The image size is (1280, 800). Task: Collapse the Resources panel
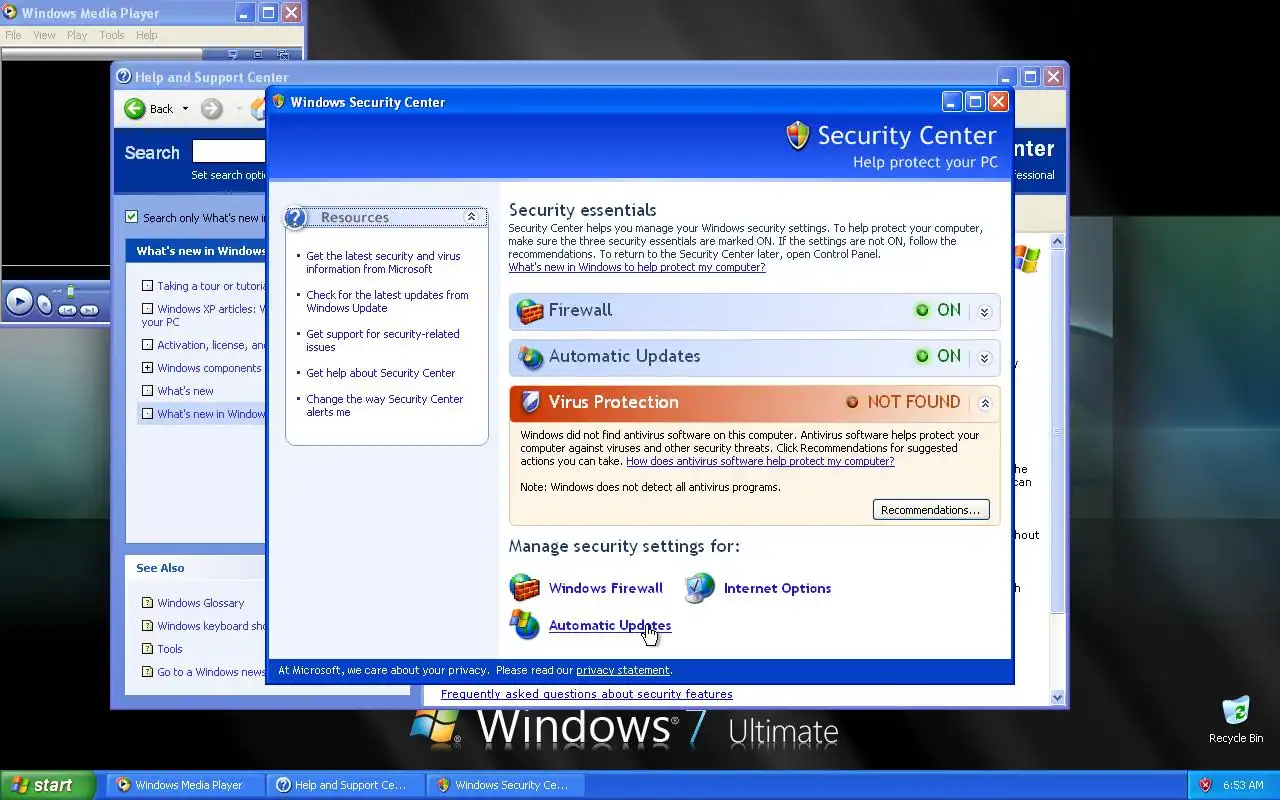tap(471, 217)
